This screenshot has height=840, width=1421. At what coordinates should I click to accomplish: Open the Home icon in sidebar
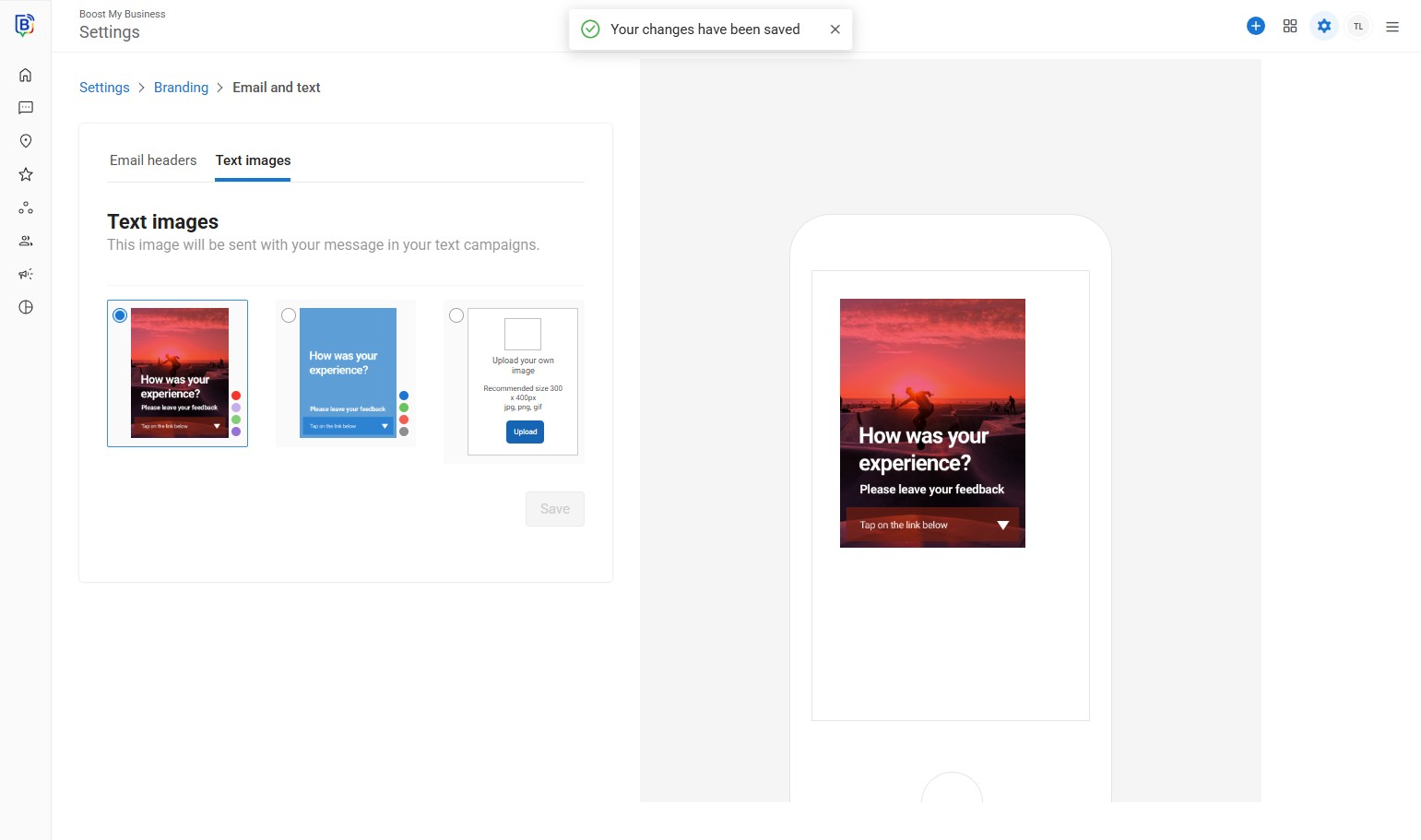click(x=26, y=76)
